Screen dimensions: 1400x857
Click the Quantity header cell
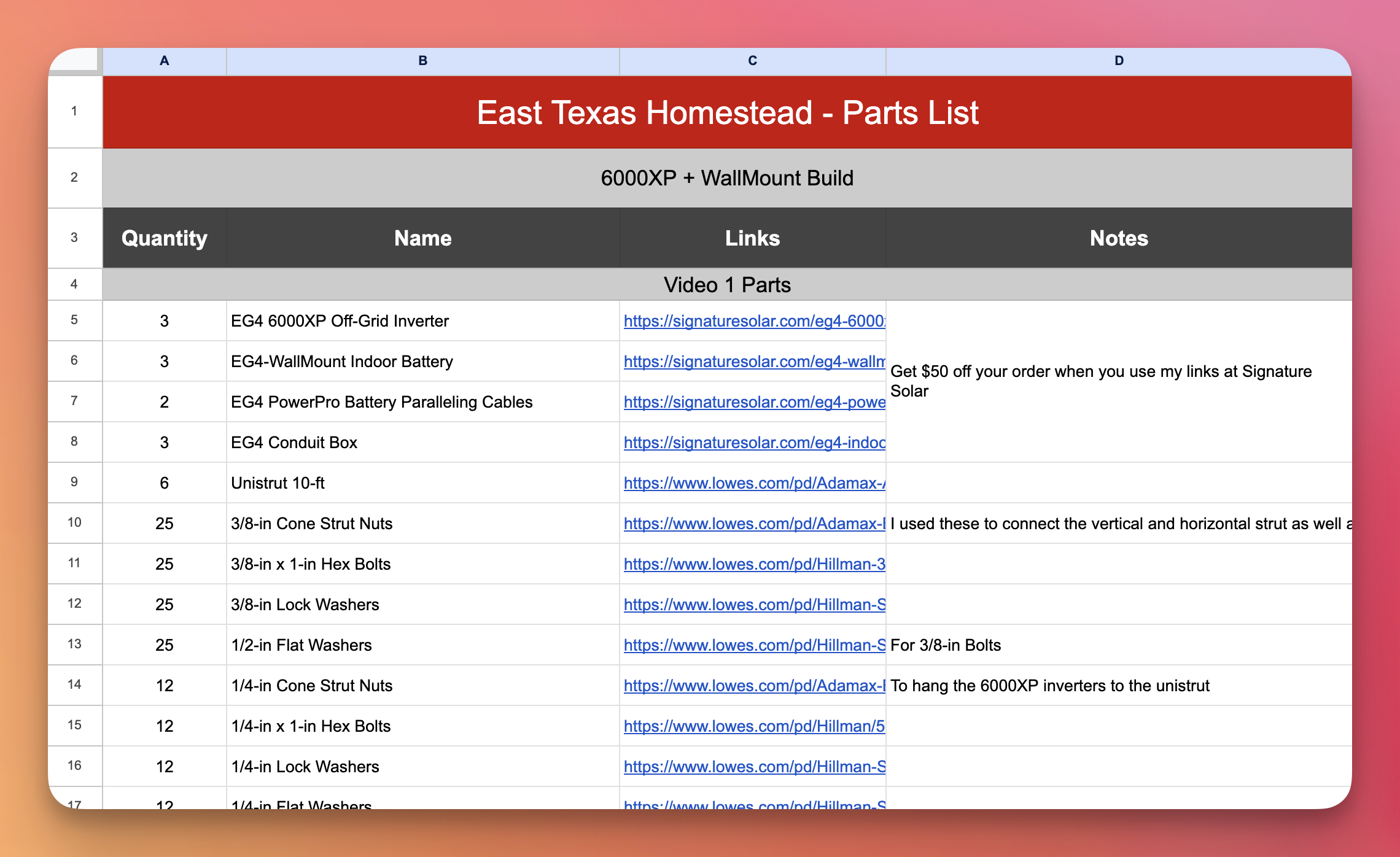165,238
